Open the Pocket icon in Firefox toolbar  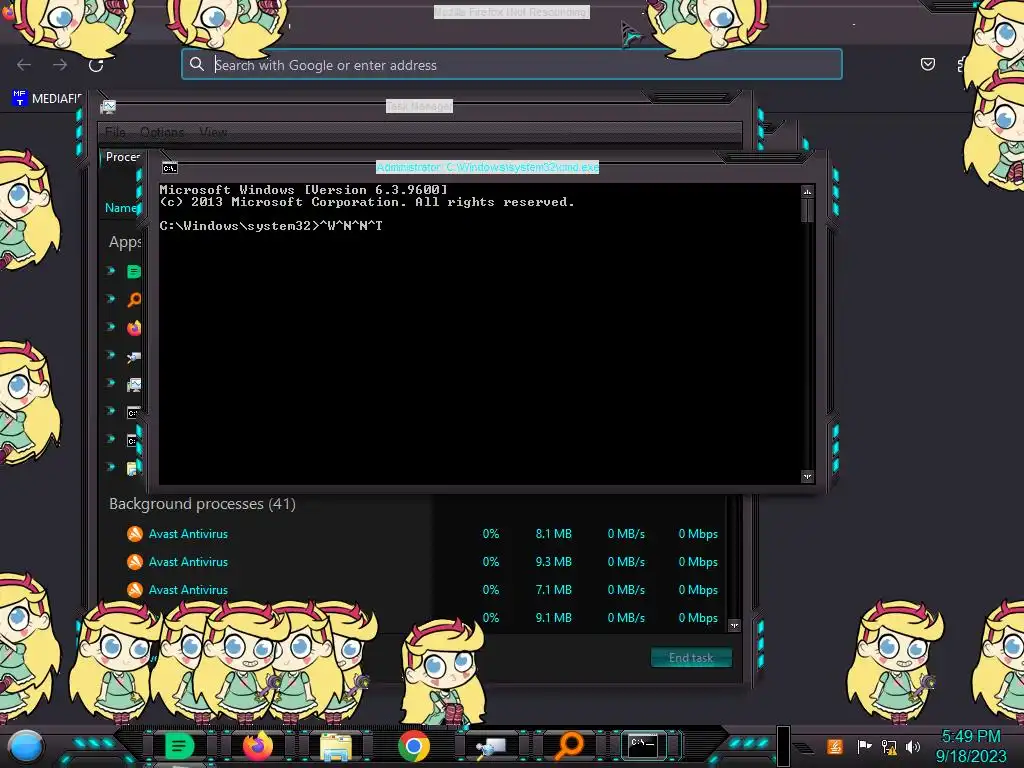coord(927,64)
